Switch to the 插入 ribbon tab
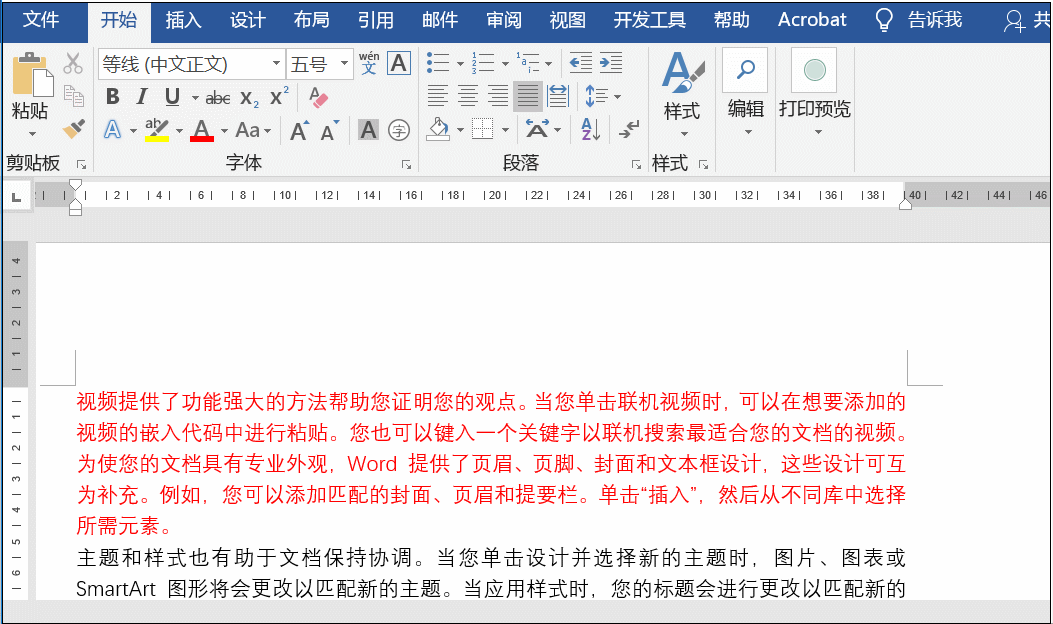Image resolution: width=1053 pixels, height=624 pixels. pyautogui.click(x=183, y=19)
